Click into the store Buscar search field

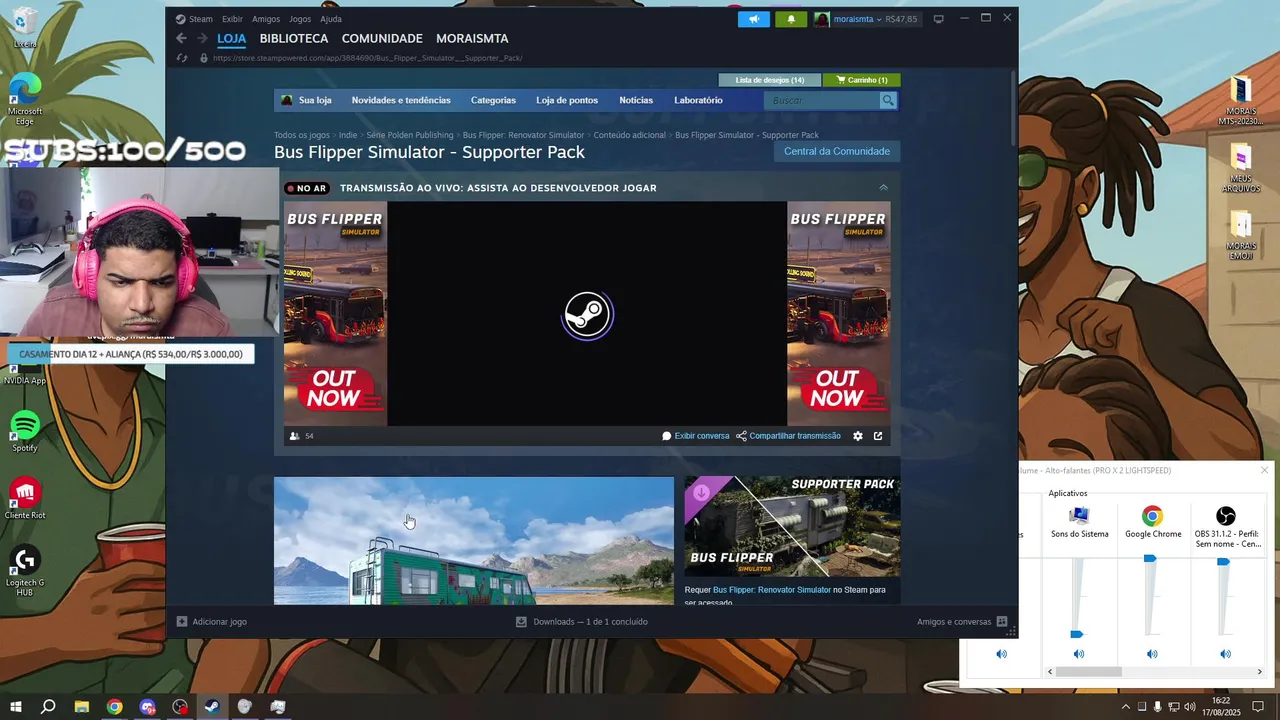pos(821,100)
